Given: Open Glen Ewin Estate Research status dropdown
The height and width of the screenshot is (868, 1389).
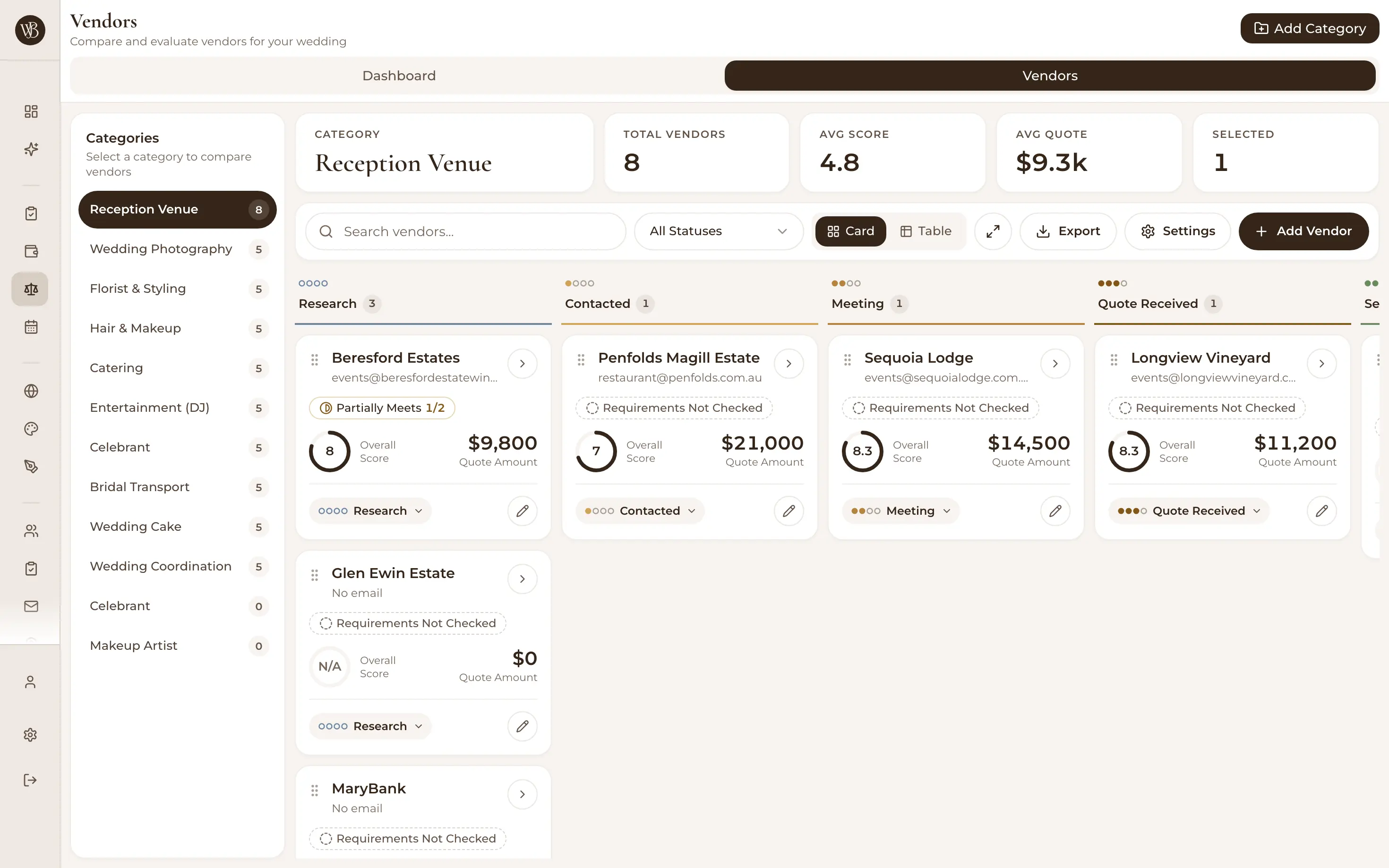Looking at the screenshot, I should (x=370, y=726).
